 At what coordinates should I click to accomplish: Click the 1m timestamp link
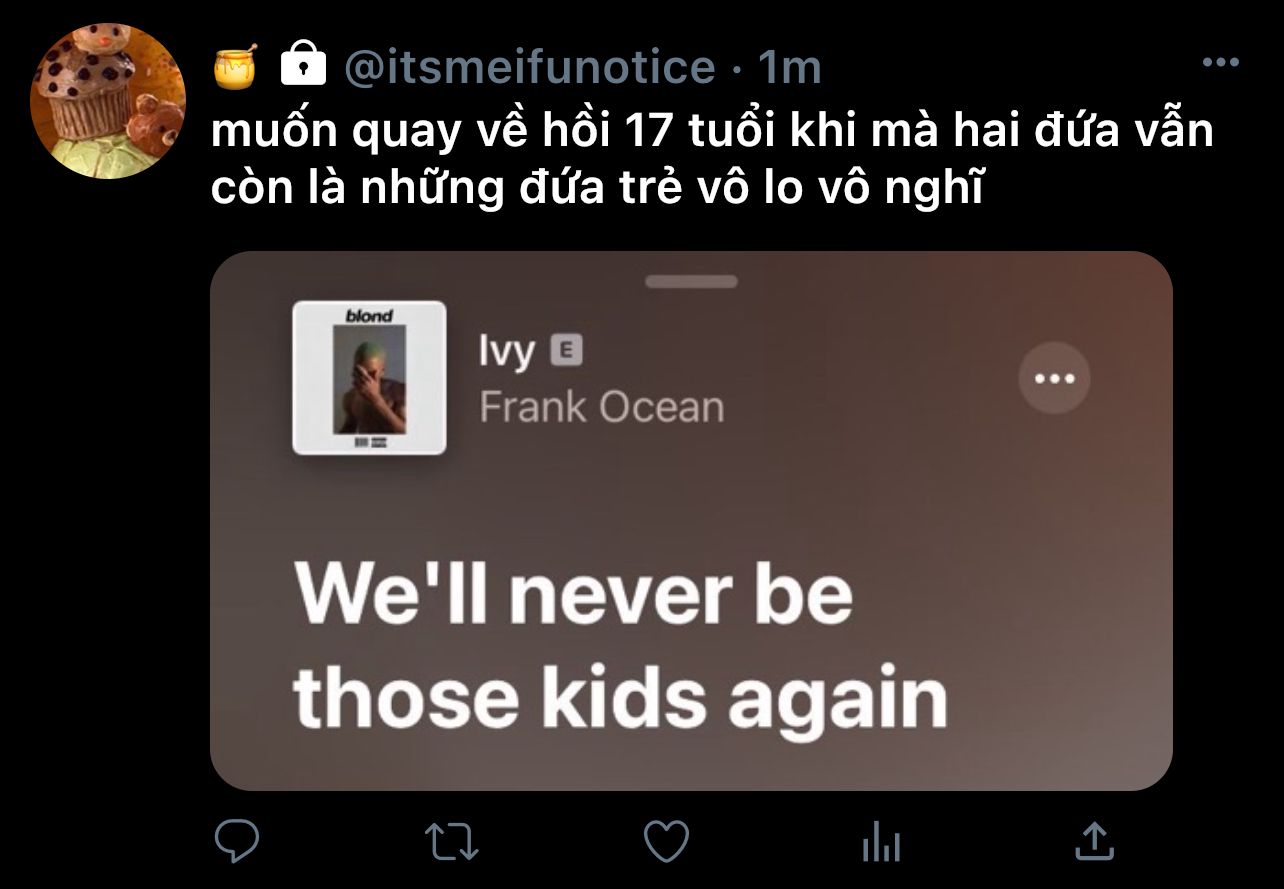pyautogui.click(x=789, y=67)
